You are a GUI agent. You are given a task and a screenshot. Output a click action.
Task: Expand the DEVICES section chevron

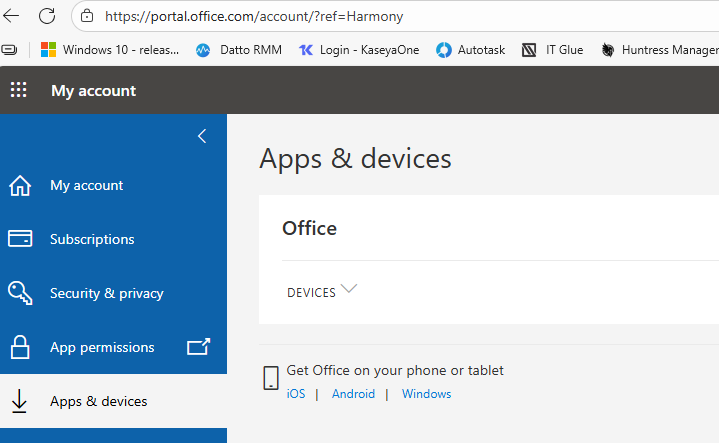click(349, 289)
